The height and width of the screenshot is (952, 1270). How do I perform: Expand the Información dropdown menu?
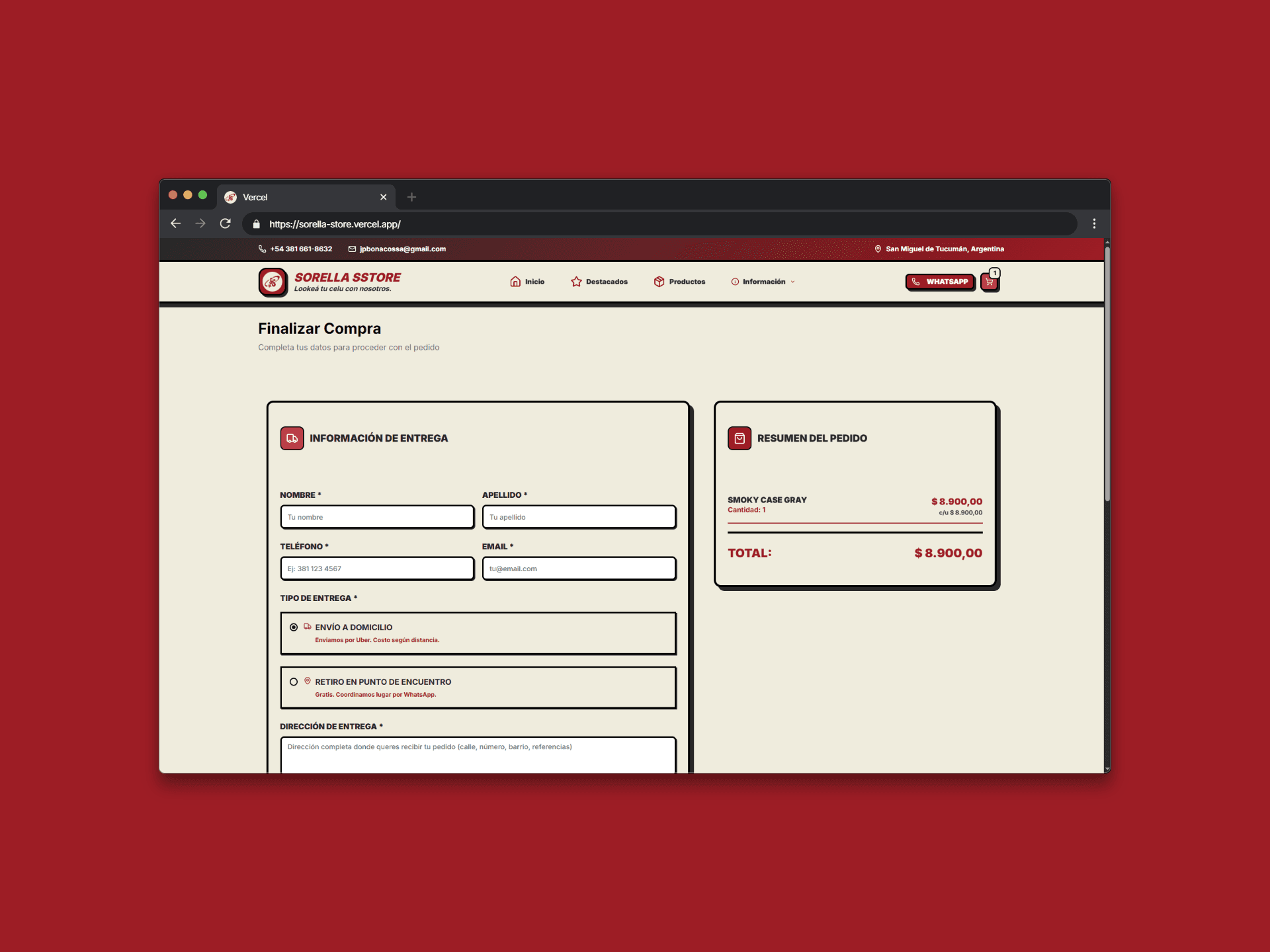click(x=763, y=282)
